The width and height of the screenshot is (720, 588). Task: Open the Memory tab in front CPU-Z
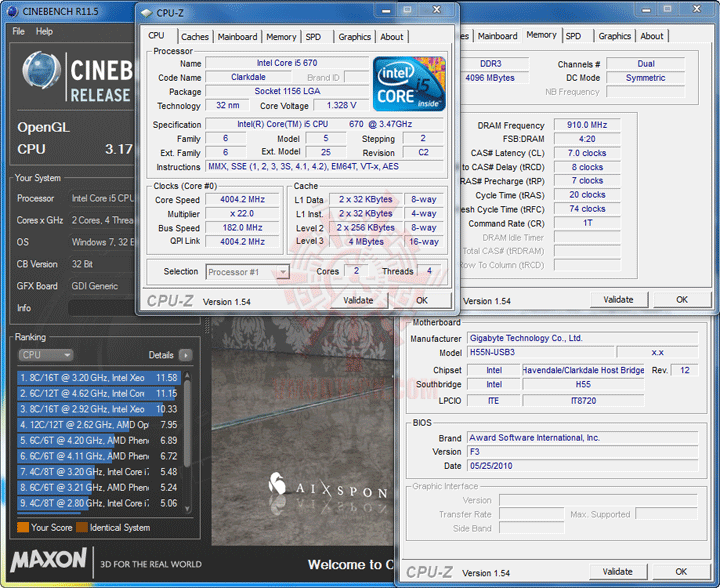[x=281, y=37]
